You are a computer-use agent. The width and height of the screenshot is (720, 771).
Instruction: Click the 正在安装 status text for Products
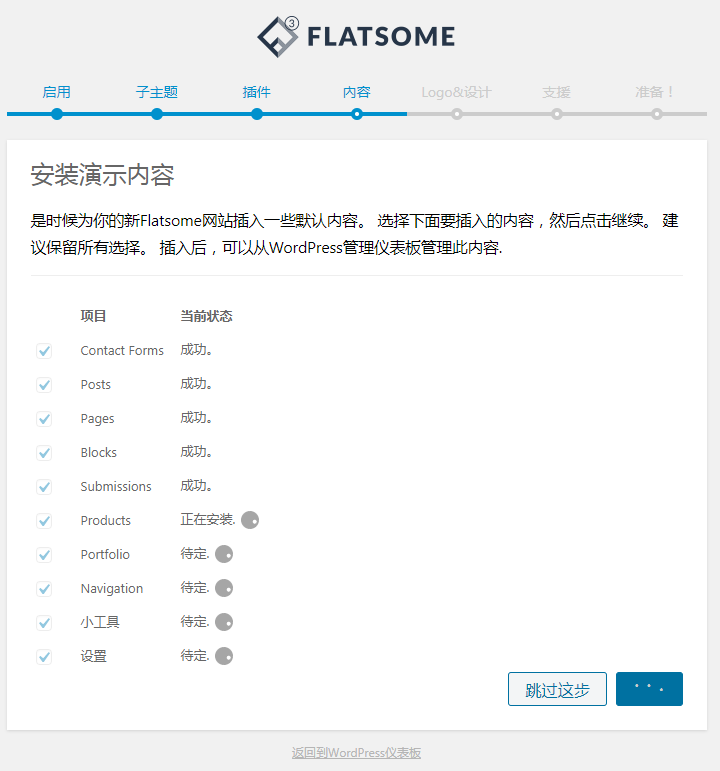208,519
